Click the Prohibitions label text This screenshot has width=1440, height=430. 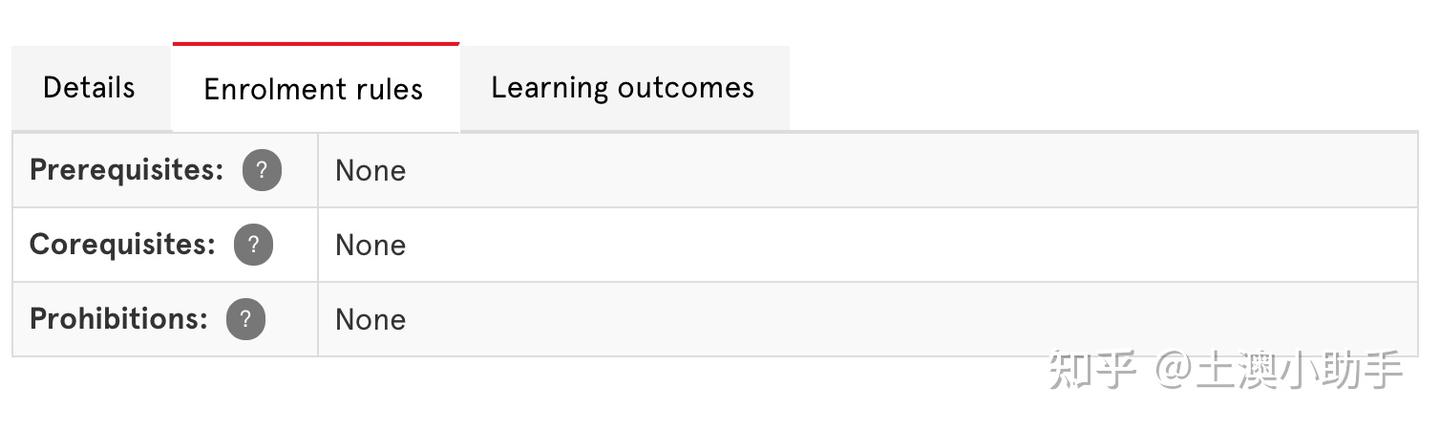coord(118,319)
